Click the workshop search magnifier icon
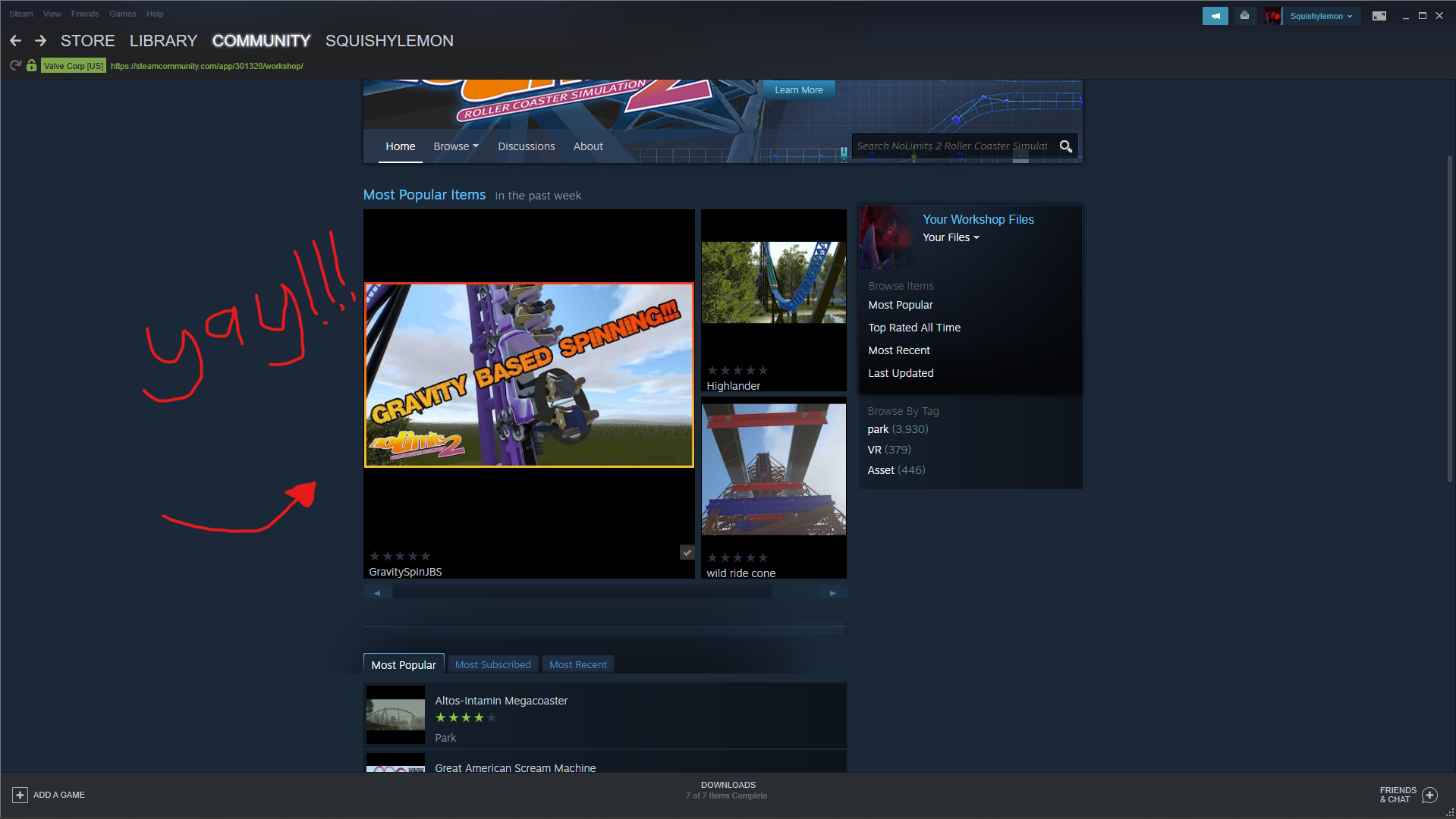The width and height of the screenshot is (1456, 819). (x=1066, y=146)
